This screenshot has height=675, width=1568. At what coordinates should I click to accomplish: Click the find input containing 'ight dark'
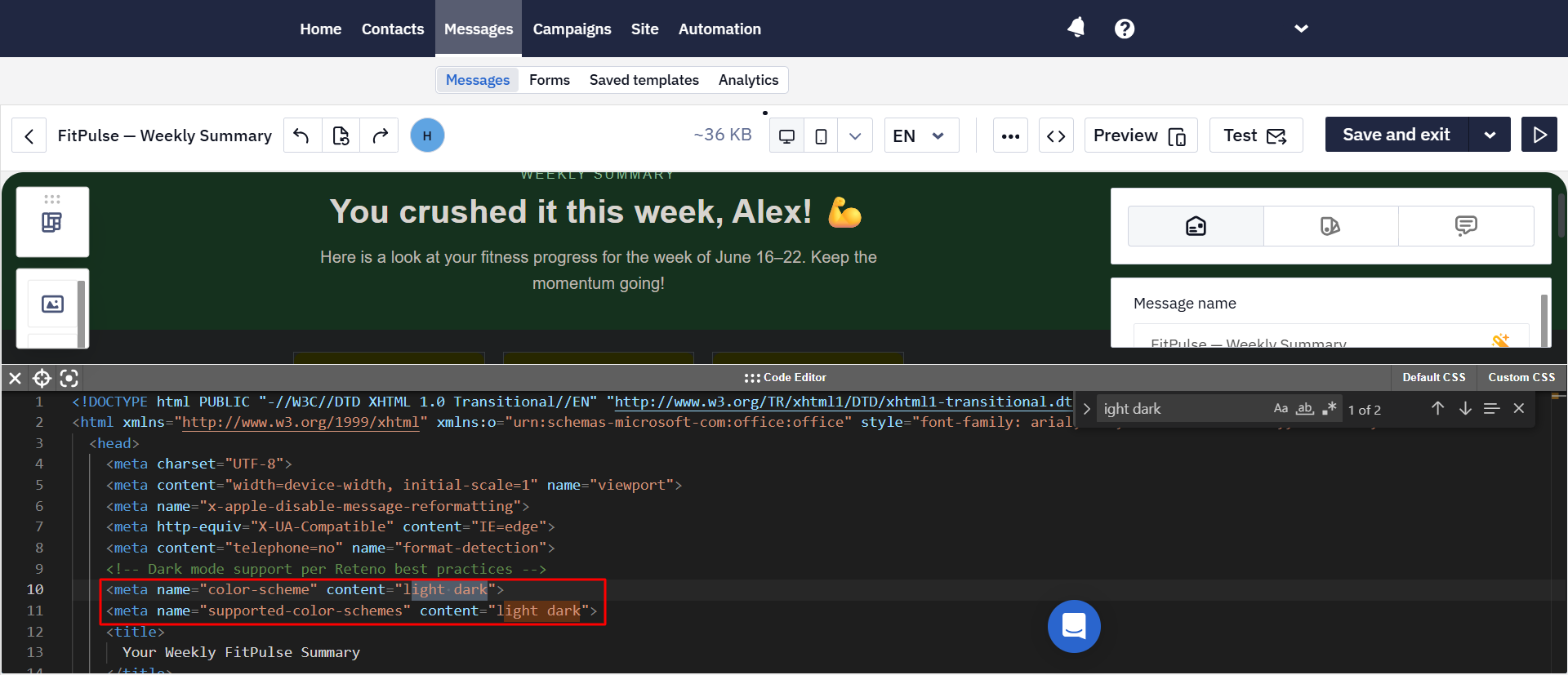click(1183, 409)
